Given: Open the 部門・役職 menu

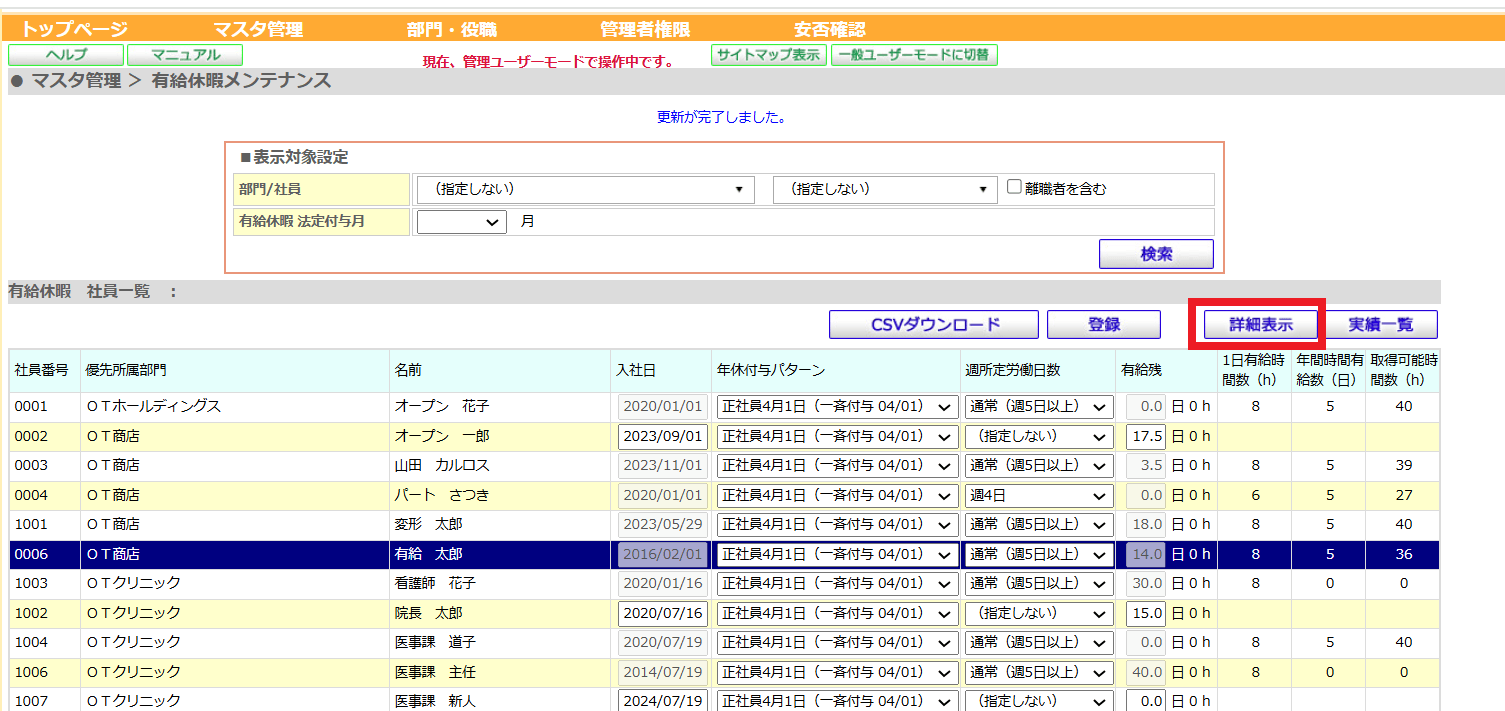Looking at the screenshot, I should 452,30.
